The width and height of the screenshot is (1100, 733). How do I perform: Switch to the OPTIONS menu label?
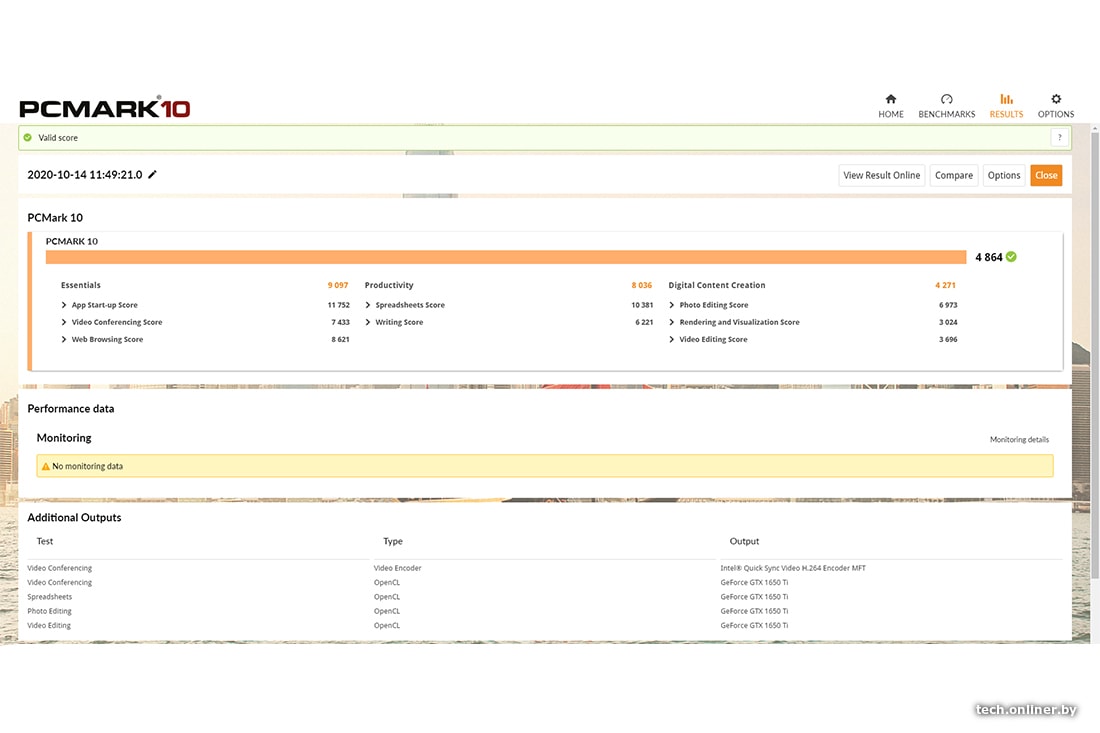pos(1056,114)
